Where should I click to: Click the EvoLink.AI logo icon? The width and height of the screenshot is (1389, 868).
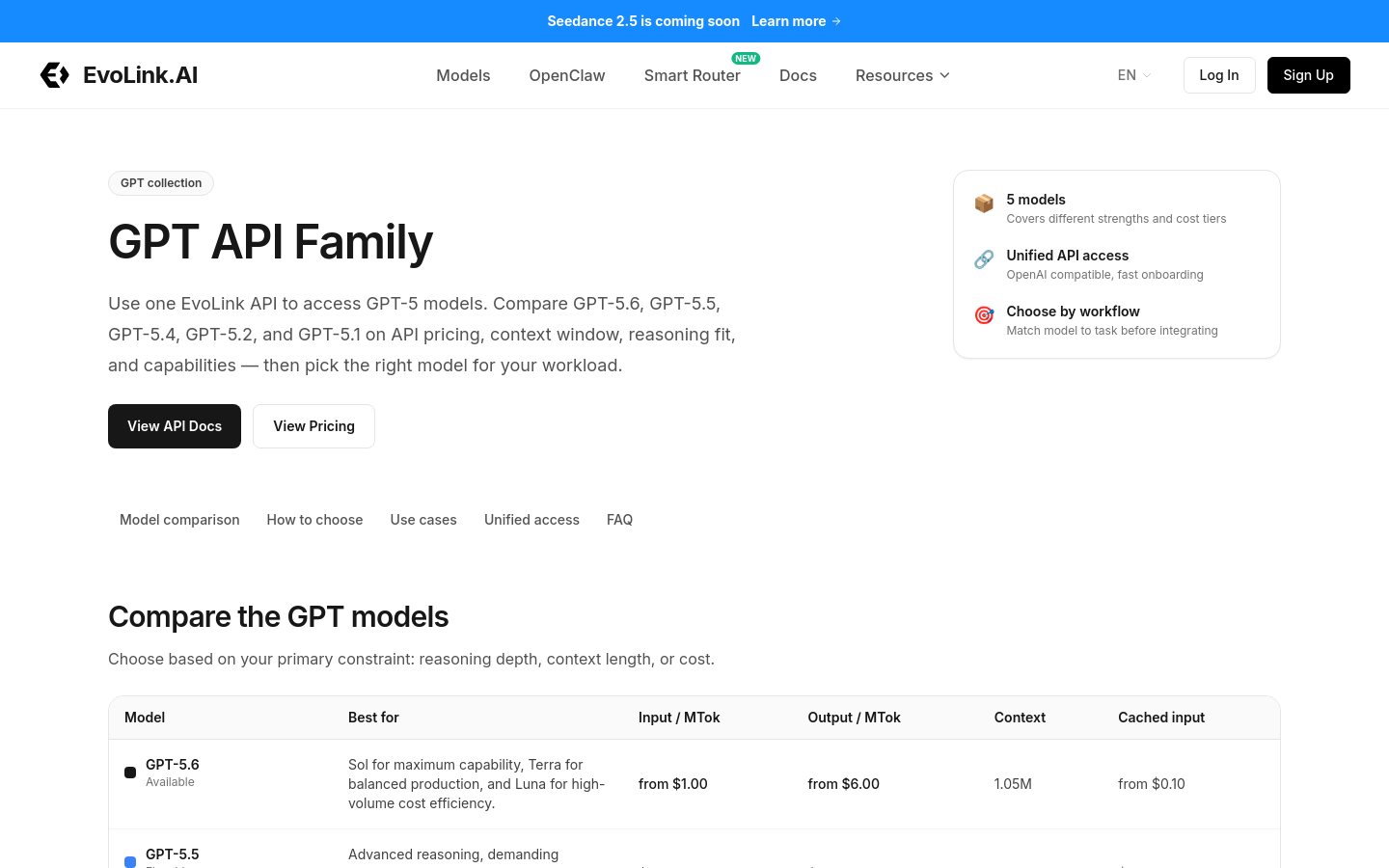tap(55, 75)
